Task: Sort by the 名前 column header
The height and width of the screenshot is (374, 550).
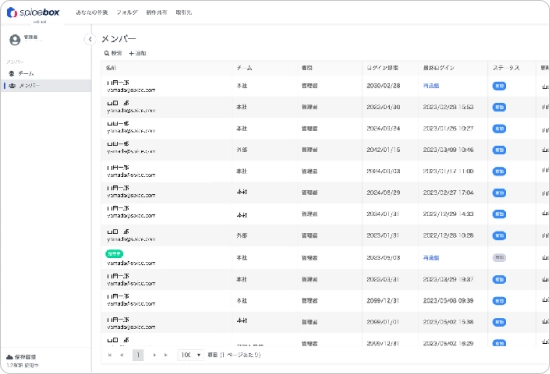Action: (111, 68)
